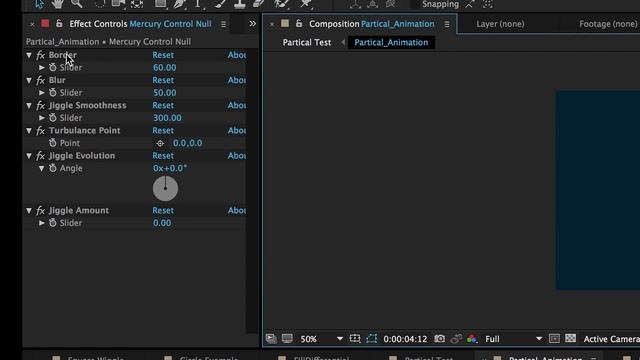The width and height of the screenshot is (640, 360).
Task: Reset the Jiggle Amount effect
Action: pos(163,211)
